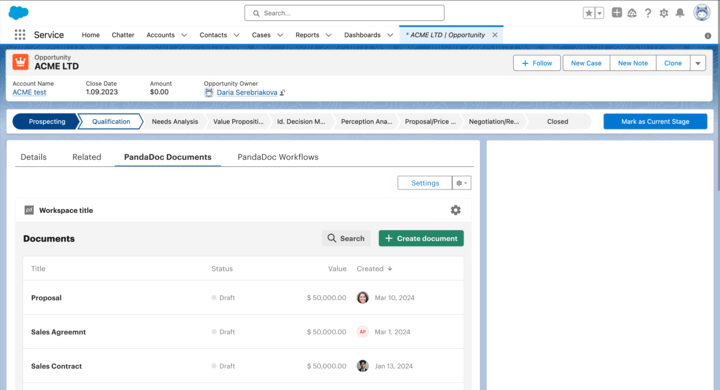Switch to the Details tab
720x390 pixels.
click(x=34, y=157)
